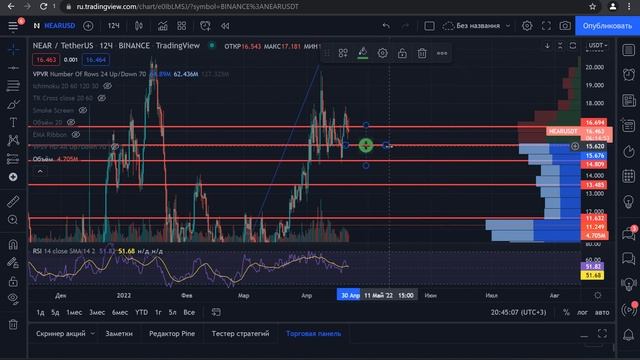Image resolution: width=640 pixels, height=360 pixels.
Task: Select the Все time range
Action: coord(189,312)
